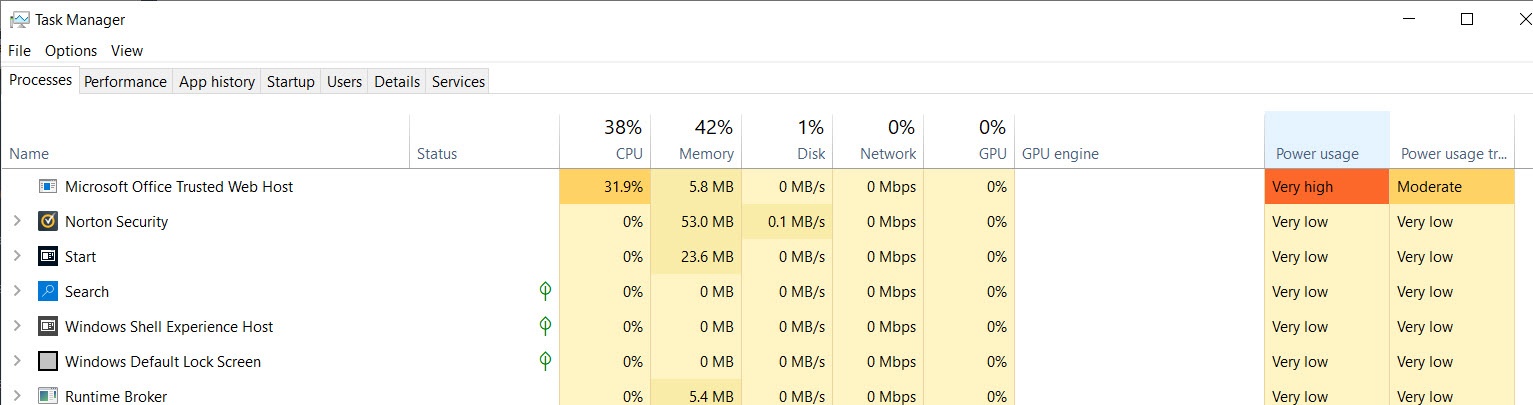Click the Task Manager title bar icon
The width and height of the screenshot is (1533, 405).
pyautogui.click(x=19, y=19)
